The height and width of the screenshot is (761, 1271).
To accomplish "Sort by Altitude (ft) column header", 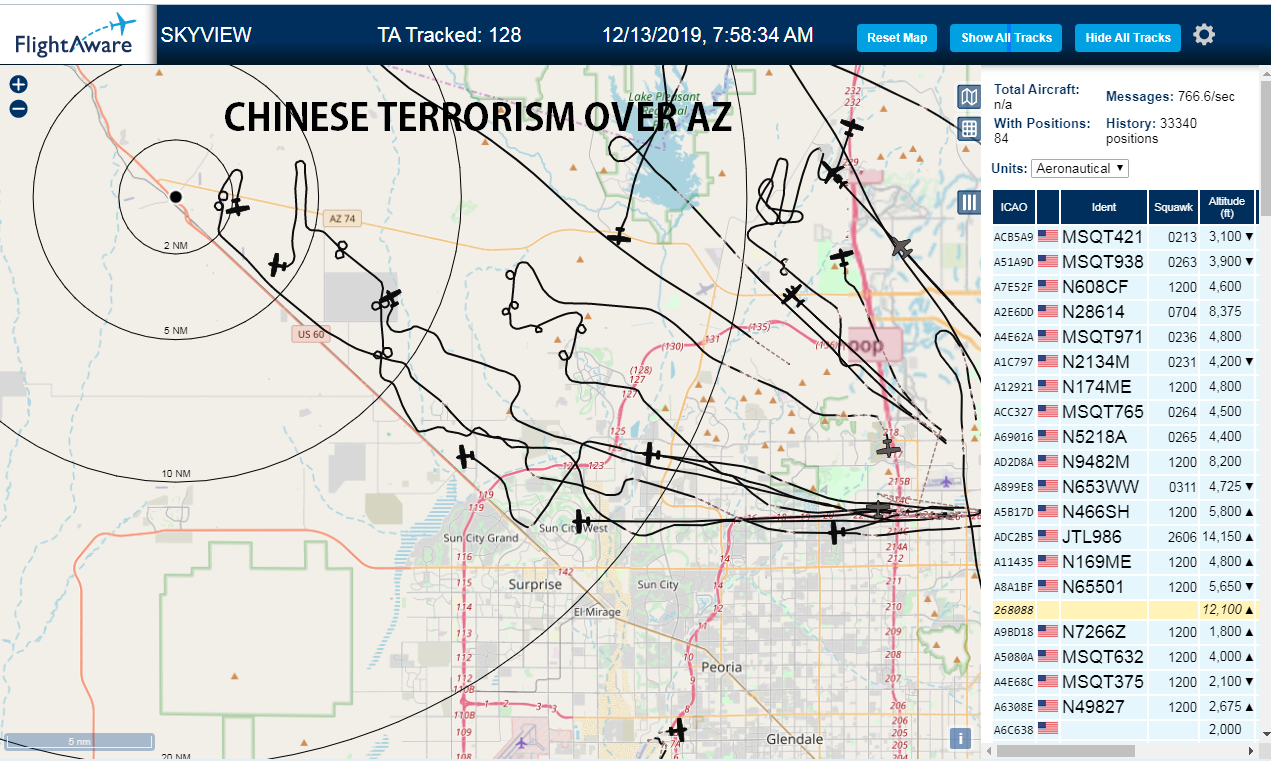I will click(x=1226, y=207).
